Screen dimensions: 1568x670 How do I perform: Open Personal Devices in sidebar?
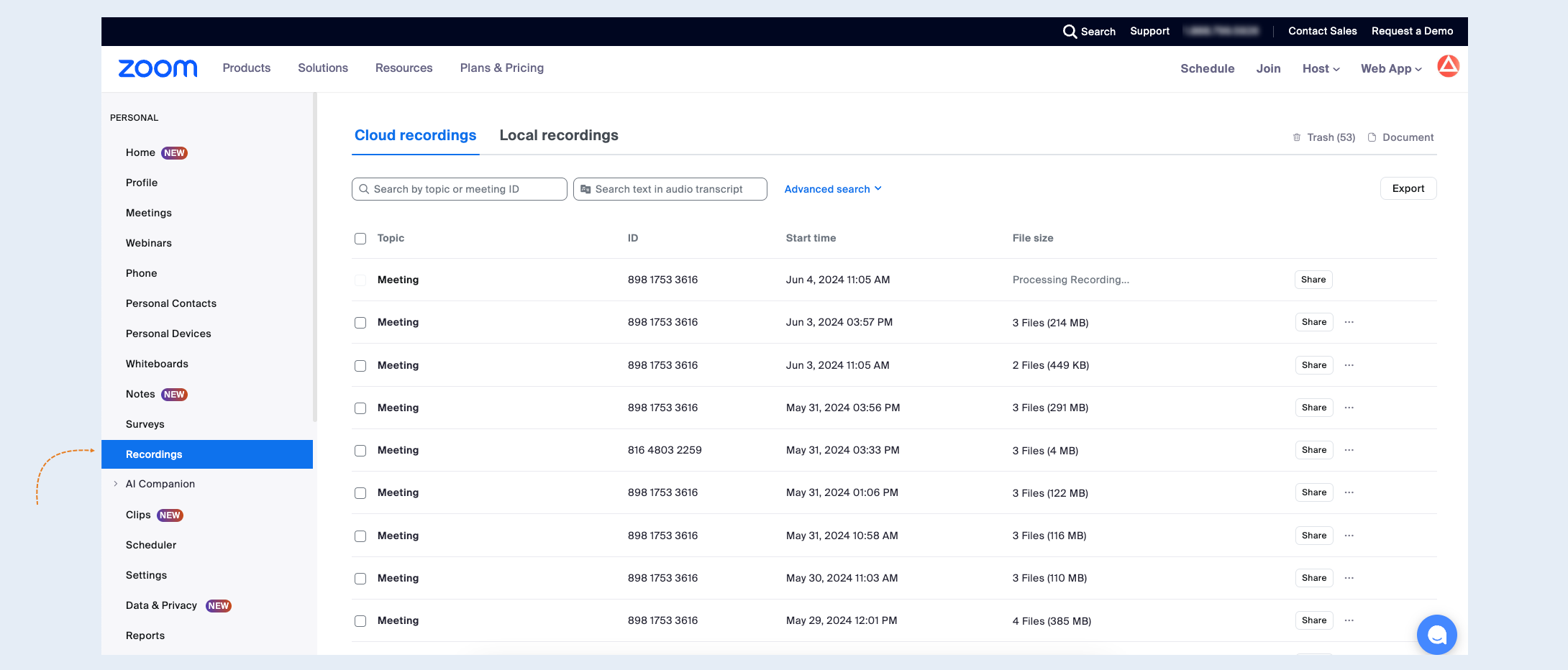(x=168, y=334)
